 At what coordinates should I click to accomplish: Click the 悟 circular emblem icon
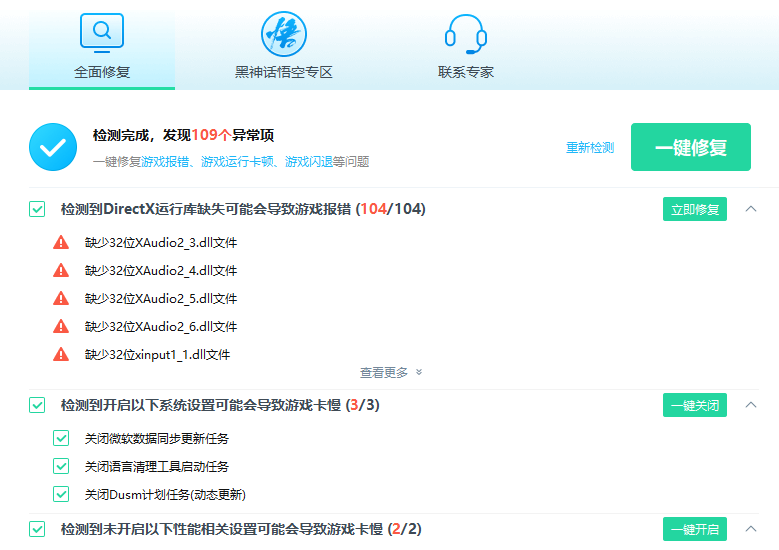click(284, 34)
